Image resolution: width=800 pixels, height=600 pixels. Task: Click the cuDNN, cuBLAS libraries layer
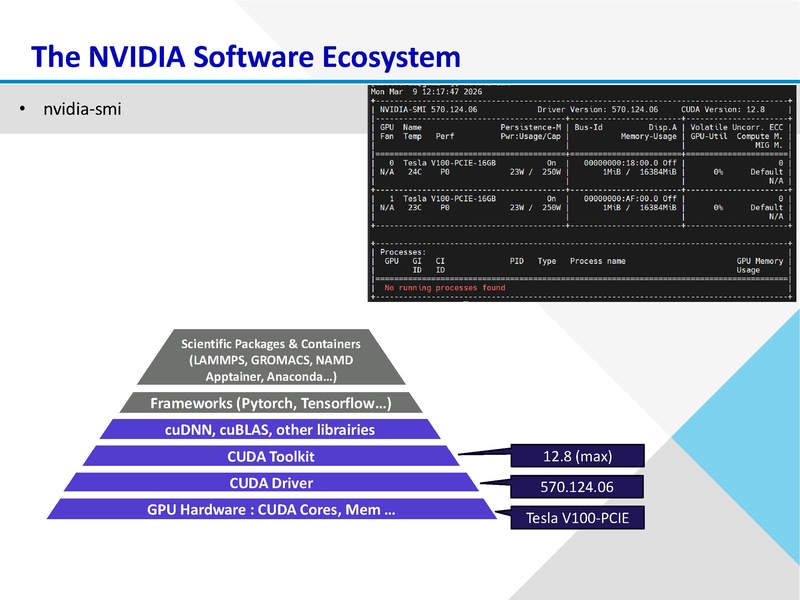[x=270, y=430]
